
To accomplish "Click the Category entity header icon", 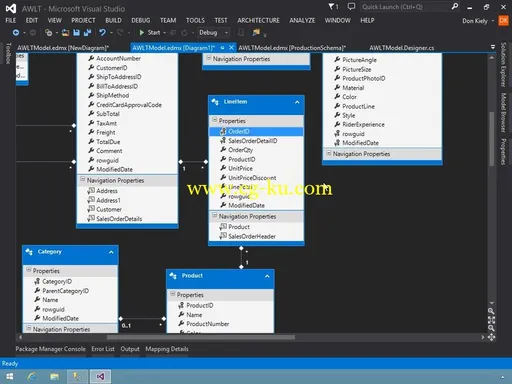I will click(29, 252).
